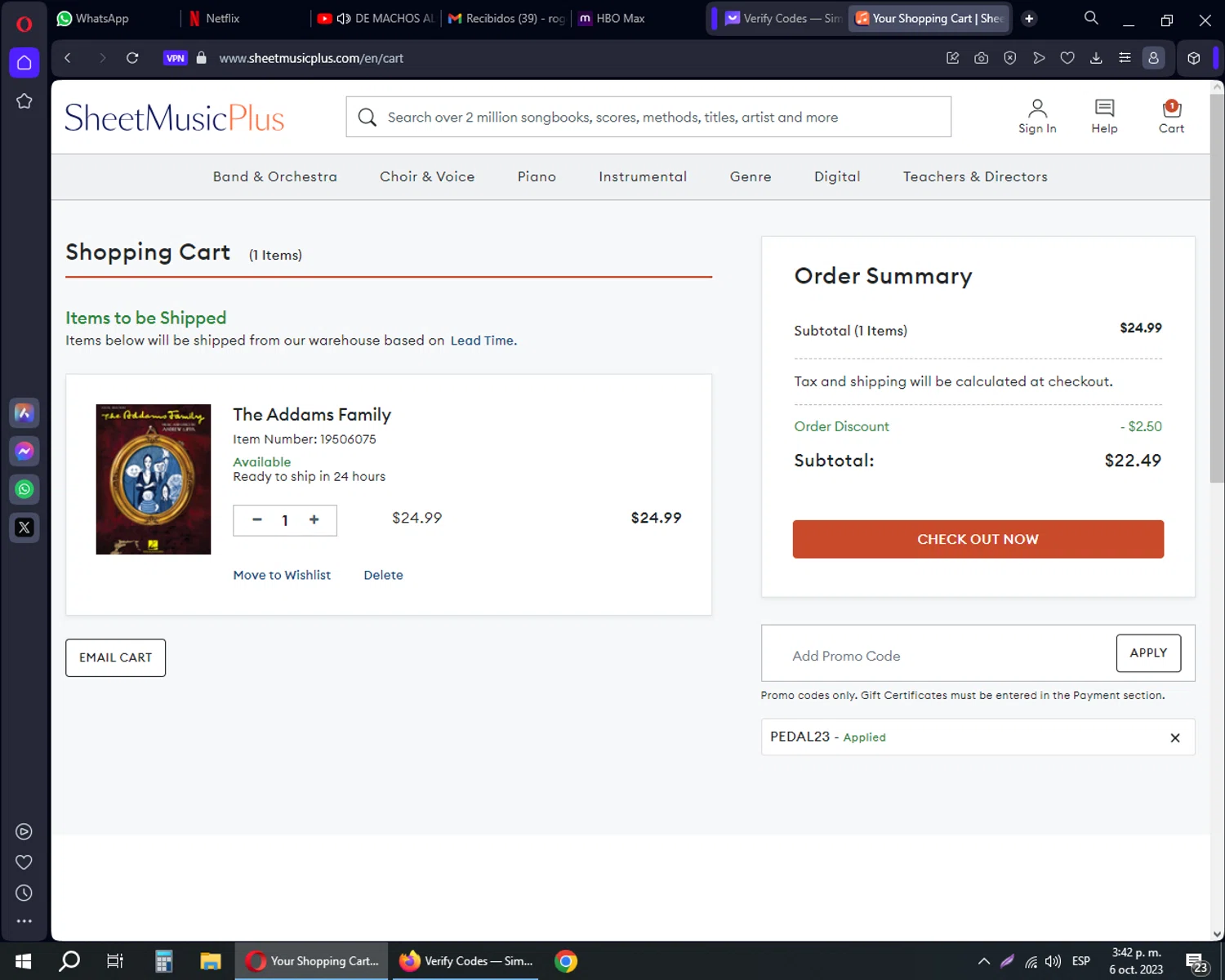This screenshot has height=980, width=1225.
Task: Open the Teachers & Directors menu
Action: 975,176
